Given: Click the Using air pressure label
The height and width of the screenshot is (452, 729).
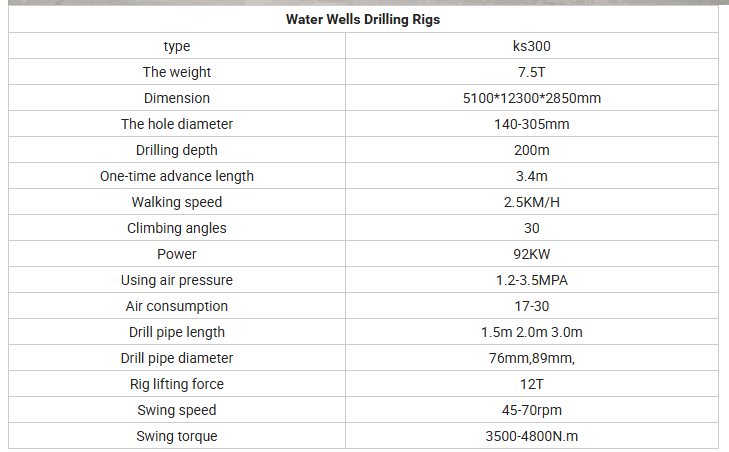Looking at the screenshot, I should [177, 280].
